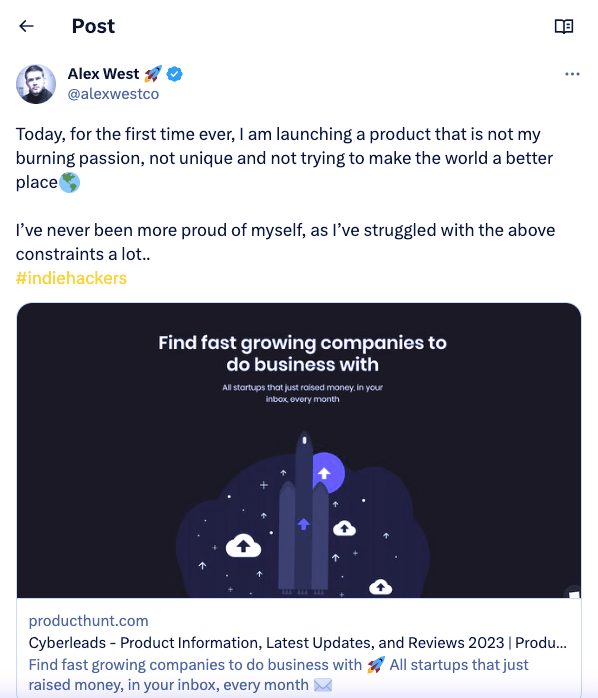Screen dimensions: 598x698
Task: Click the globe emoji after 'place'
Action: (69, 183)
